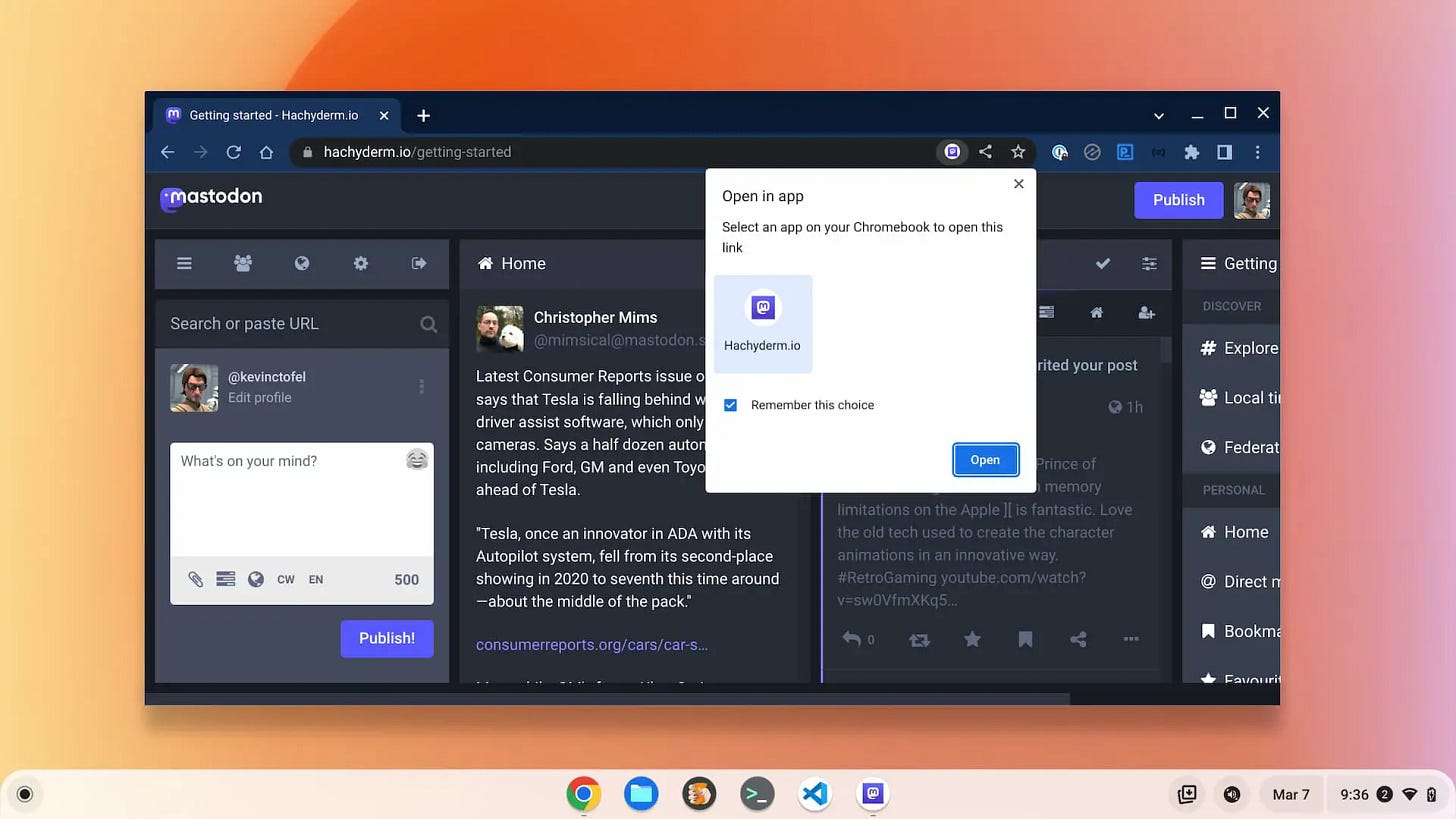Open Chrome from the shelf
This screenshot has height=819, width=1456.
click(583, 794)
